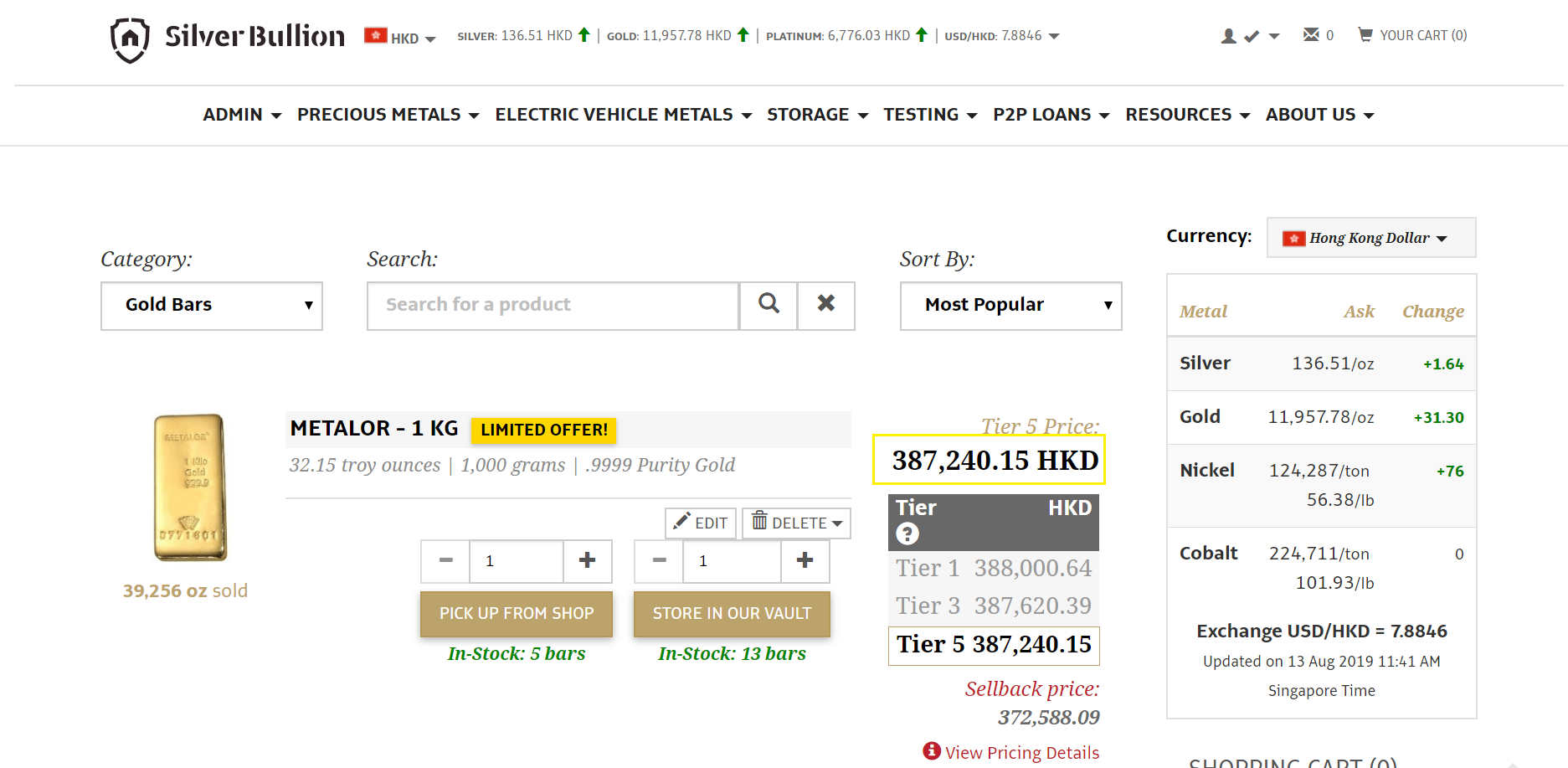Click the Silver Bullion shield logo

(x=129, y=39)
